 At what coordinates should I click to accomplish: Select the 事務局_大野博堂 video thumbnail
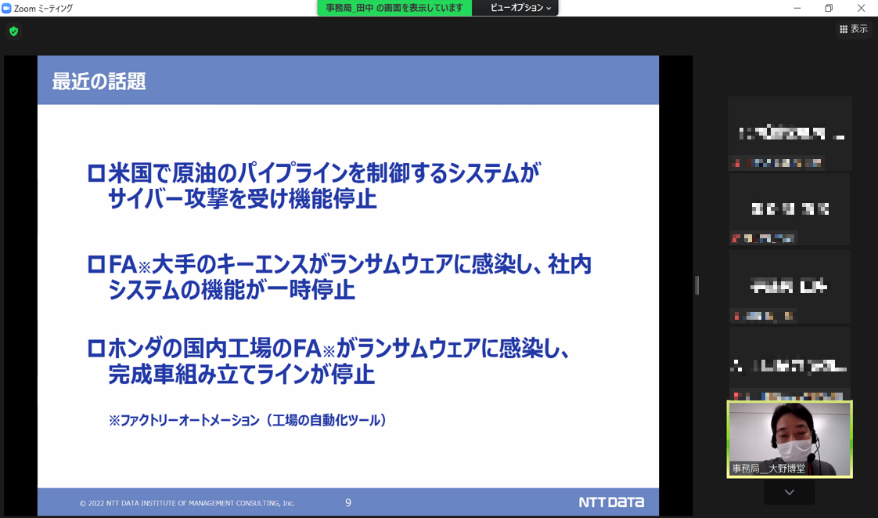(x=789, y=440)
